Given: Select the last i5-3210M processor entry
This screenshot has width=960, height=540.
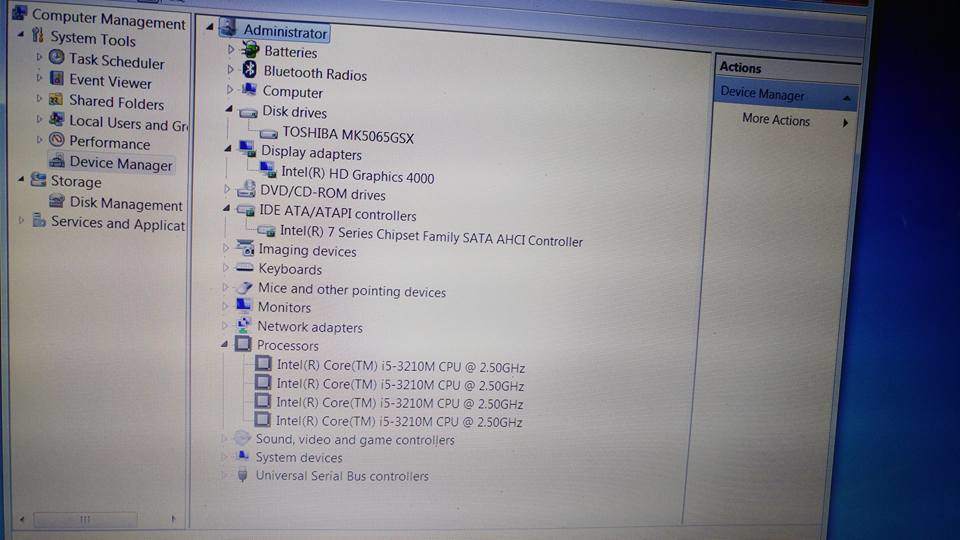Looking at the screenshot, I should (399, 421).
